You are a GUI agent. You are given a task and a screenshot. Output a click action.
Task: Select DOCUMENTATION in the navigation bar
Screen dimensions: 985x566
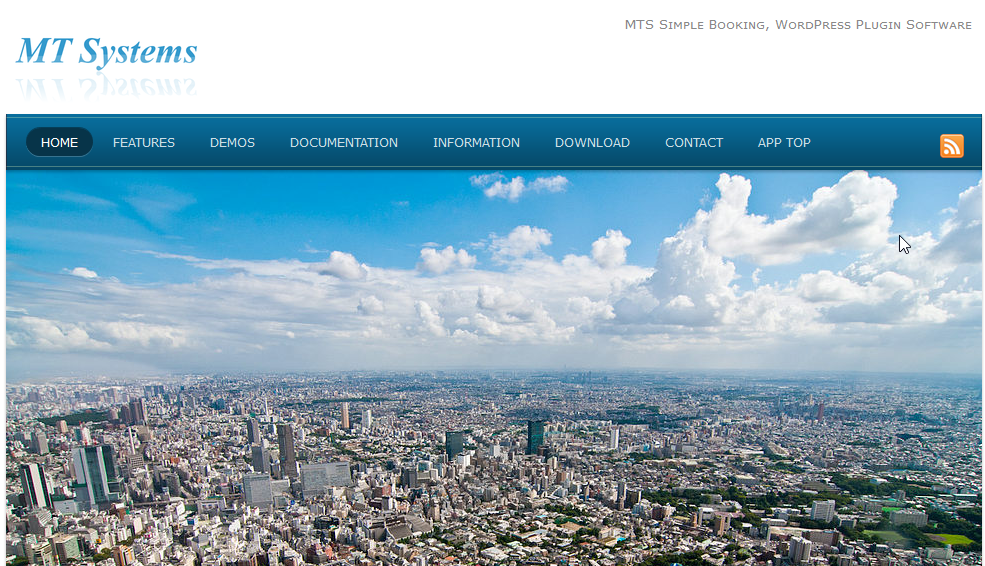(x=343, y=143)
